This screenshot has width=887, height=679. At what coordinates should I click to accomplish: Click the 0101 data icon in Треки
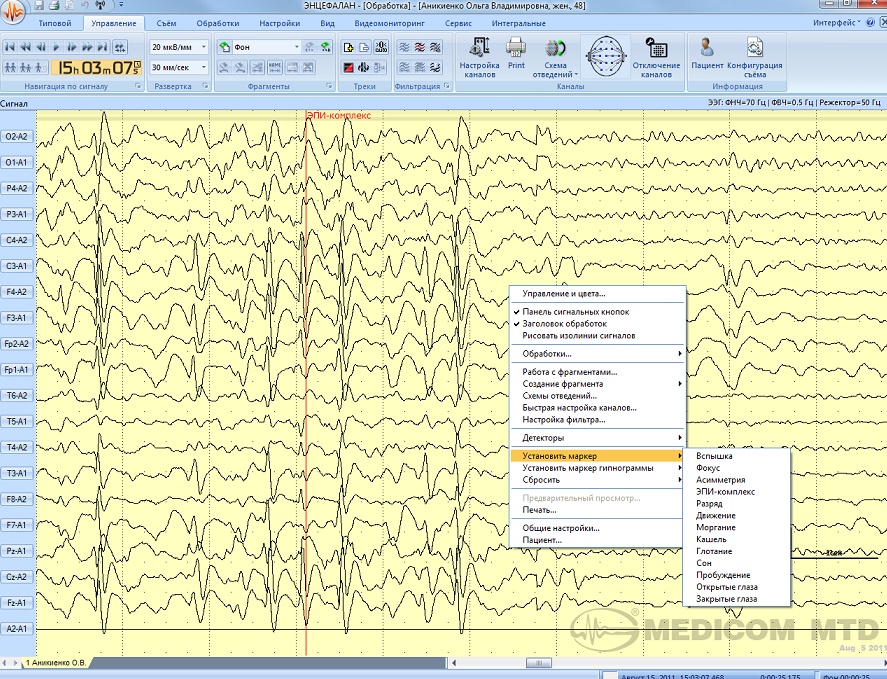point(381,47)
